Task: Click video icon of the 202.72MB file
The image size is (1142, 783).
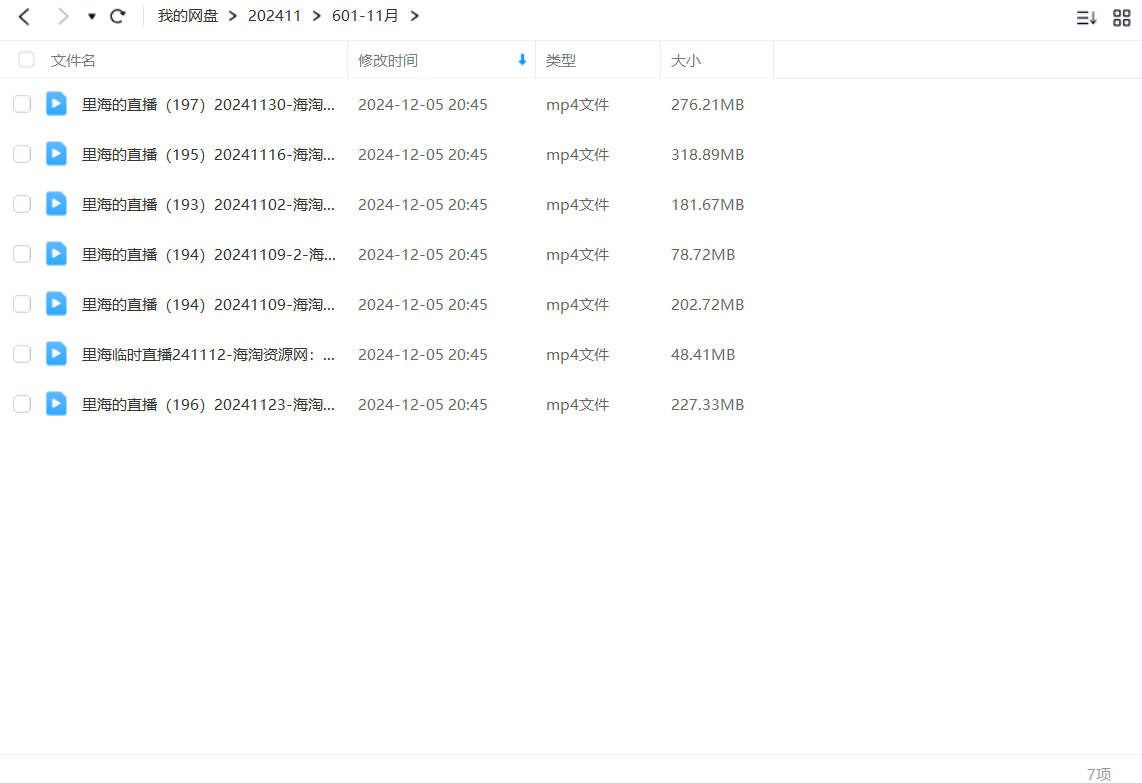Action: (56, 304)
